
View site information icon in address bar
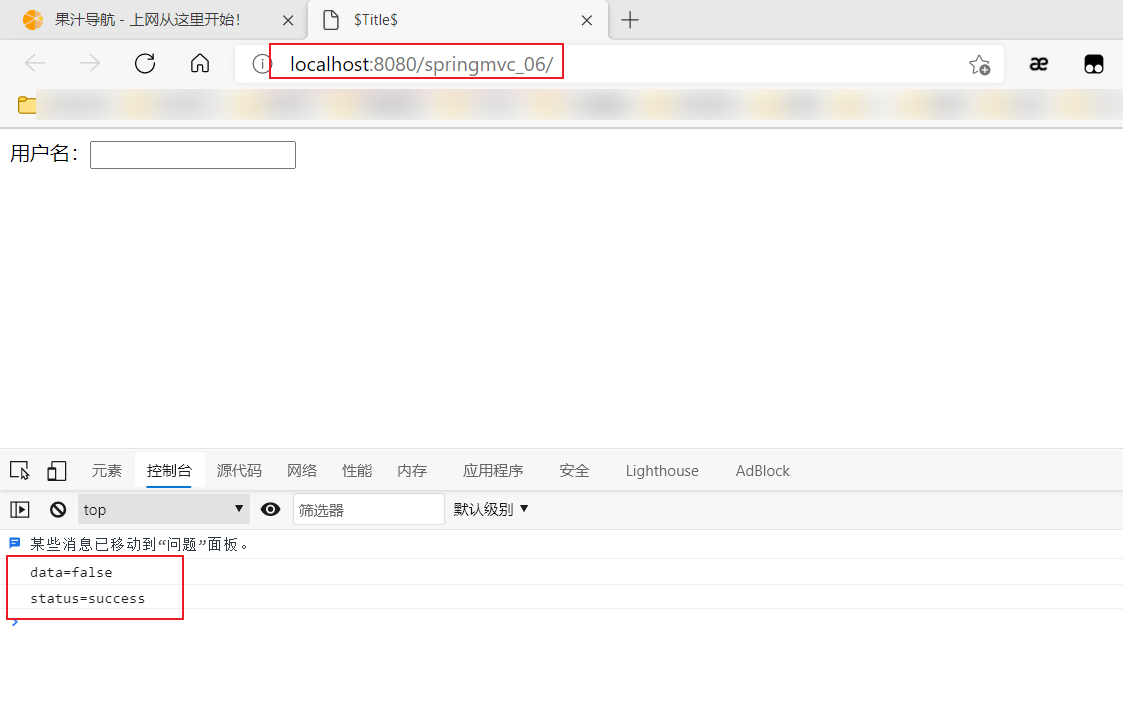point(262,65)
